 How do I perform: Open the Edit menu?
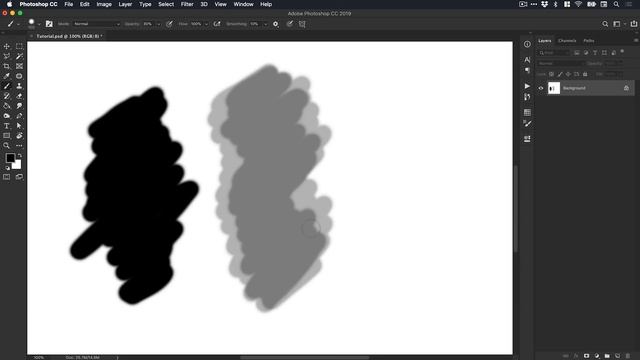(84, 4)
